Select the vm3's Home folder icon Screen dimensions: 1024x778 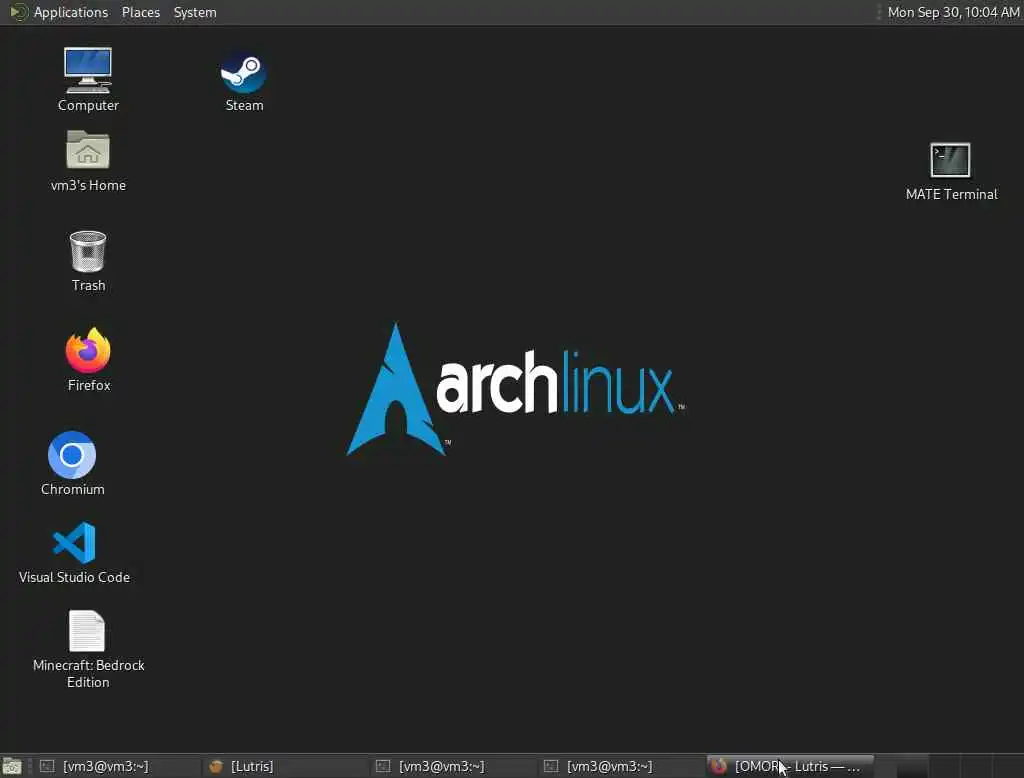coord(88,150)
